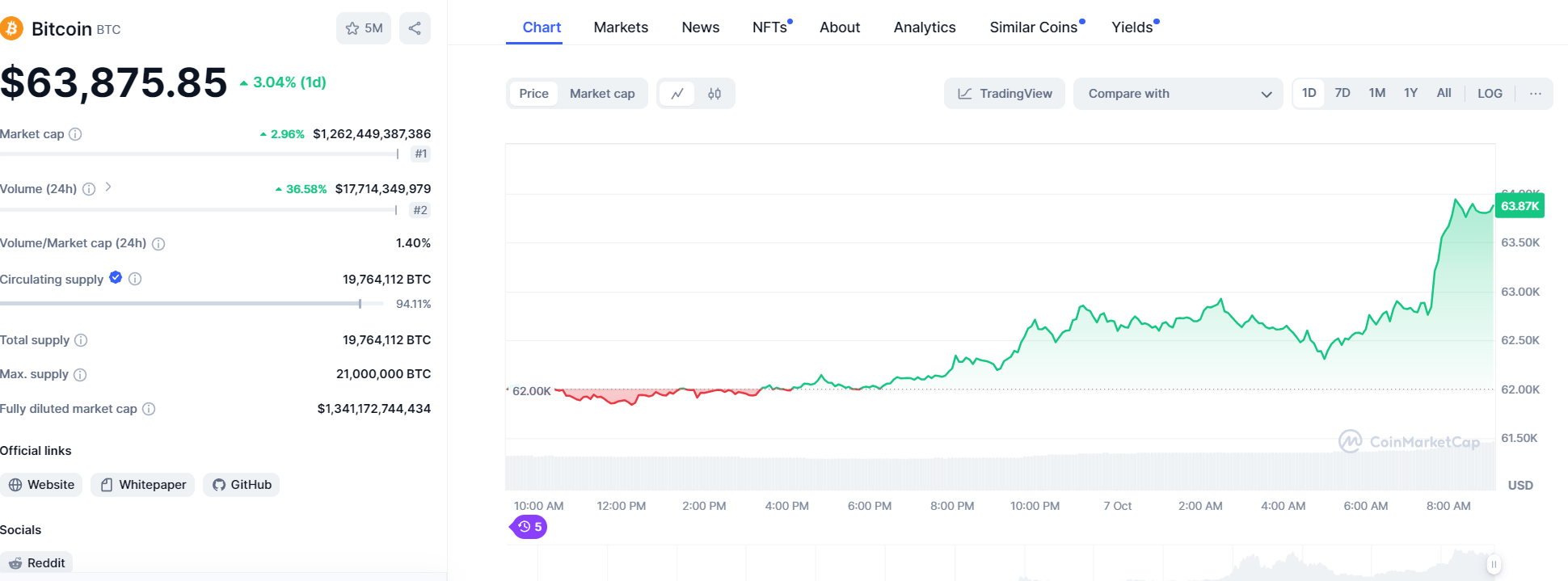The width and height of the screenshot is (1568, 581).
Task: Click the current price tag 63.87K
Action: [1520, 206]
